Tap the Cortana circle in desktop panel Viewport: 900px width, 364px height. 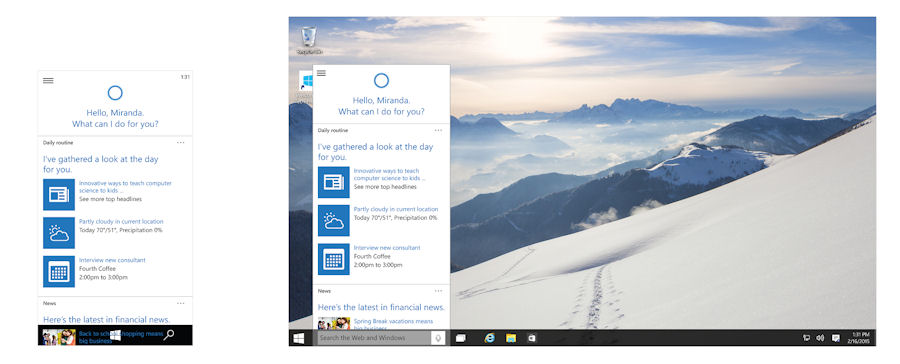[381, 80]
